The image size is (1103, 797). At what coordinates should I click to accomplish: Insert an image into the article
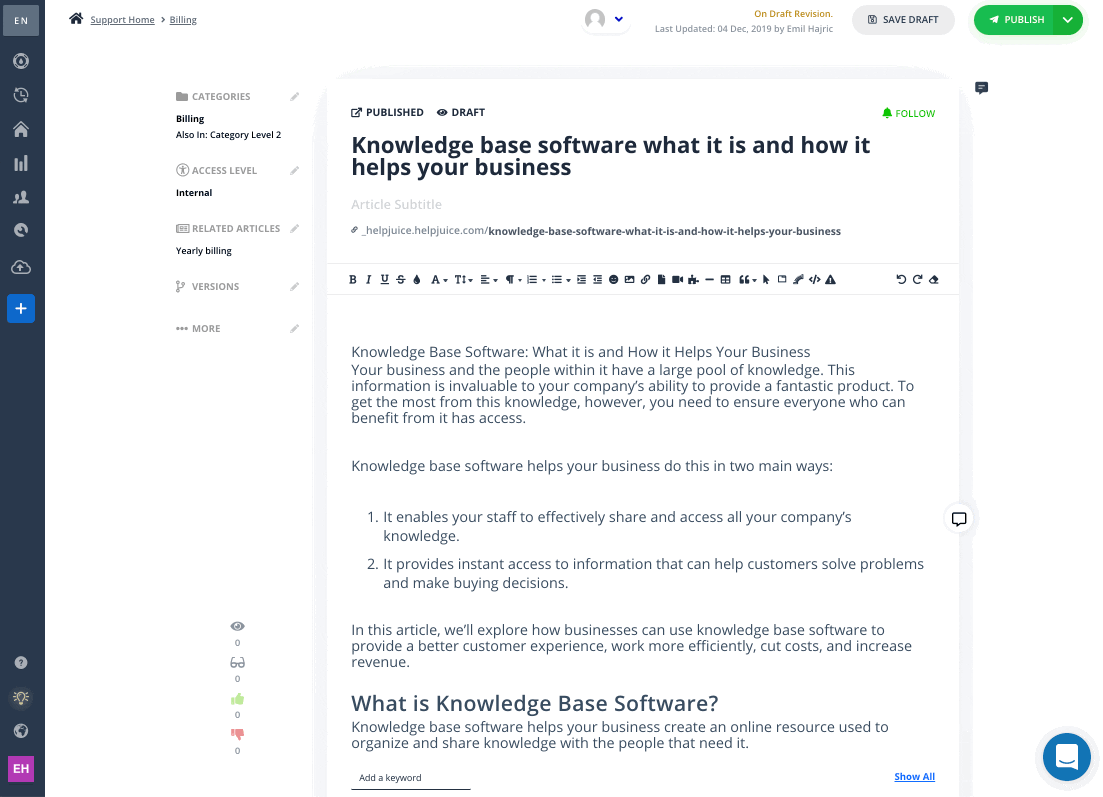coord(629,280)
